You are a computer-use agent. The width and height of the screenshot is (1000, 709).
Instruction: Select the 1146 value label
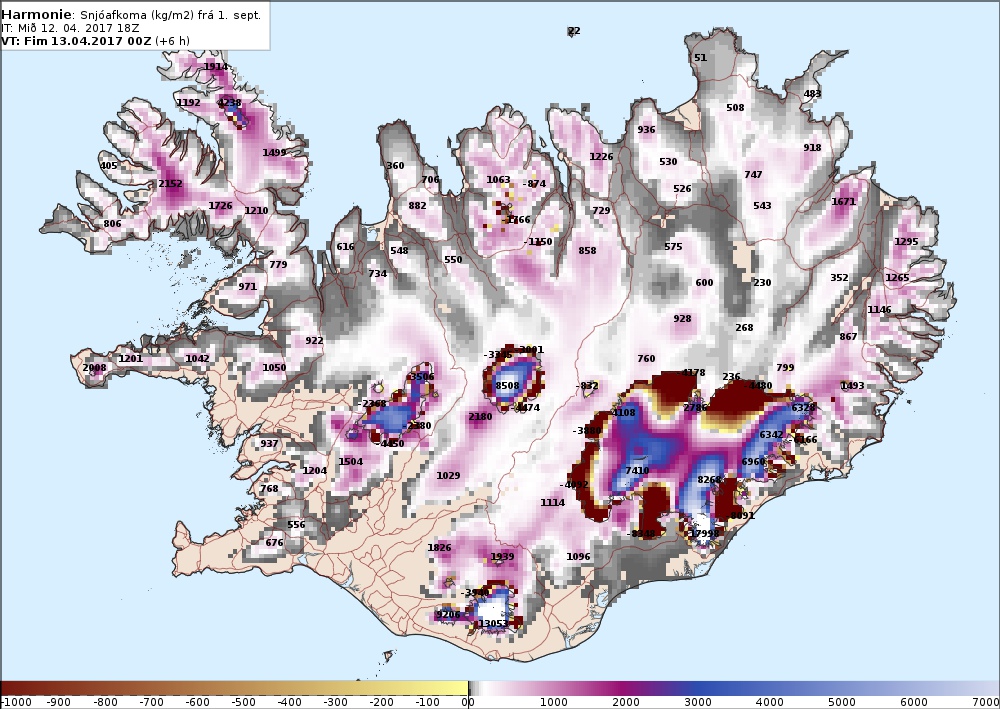pos(879,309)
